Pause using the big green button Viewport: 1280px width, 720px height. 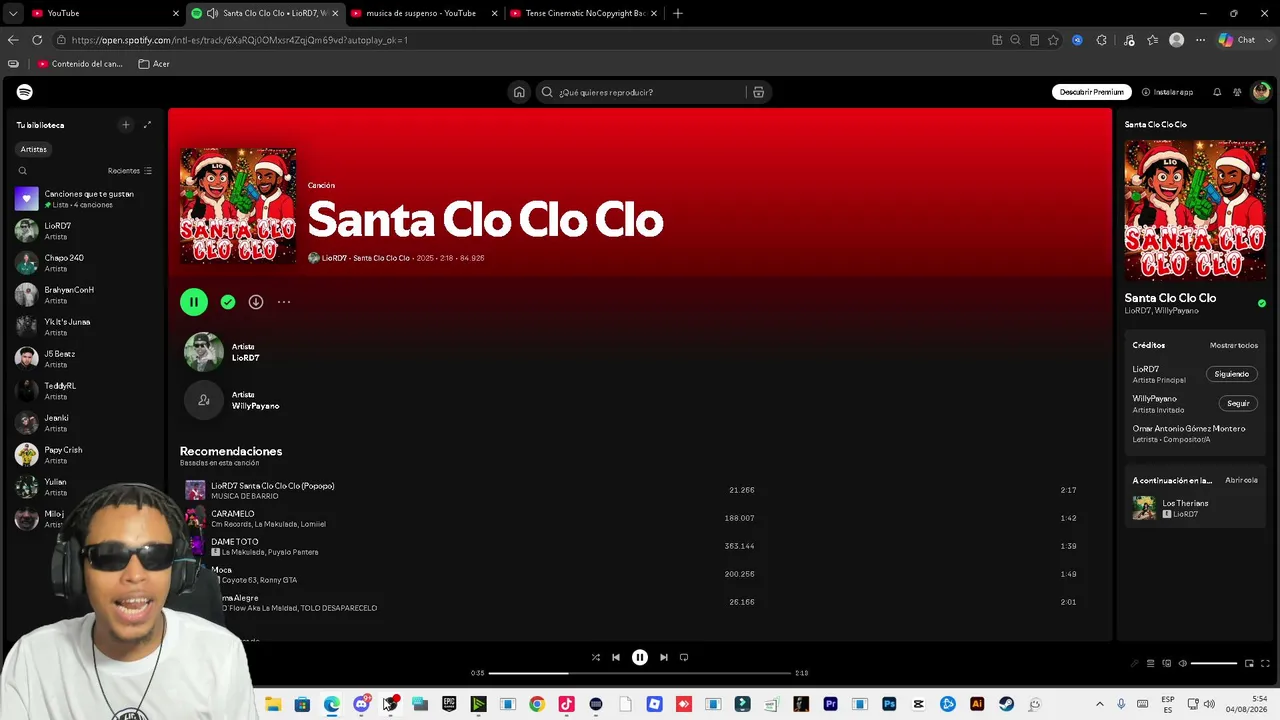194,302
